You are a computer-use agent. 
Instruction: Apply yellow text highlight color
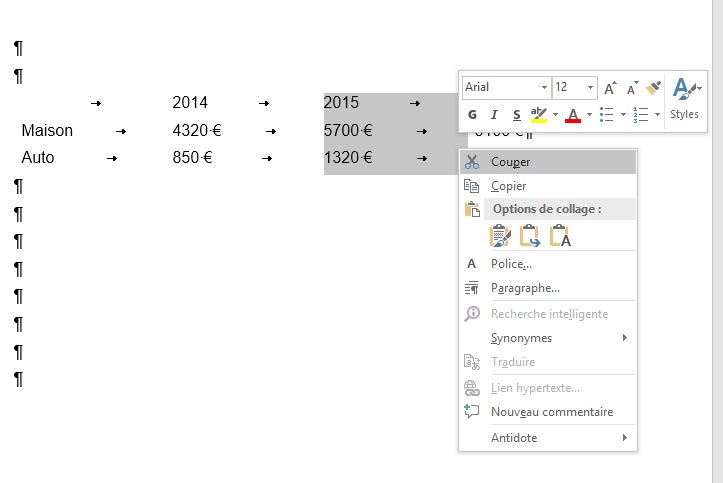539,114
